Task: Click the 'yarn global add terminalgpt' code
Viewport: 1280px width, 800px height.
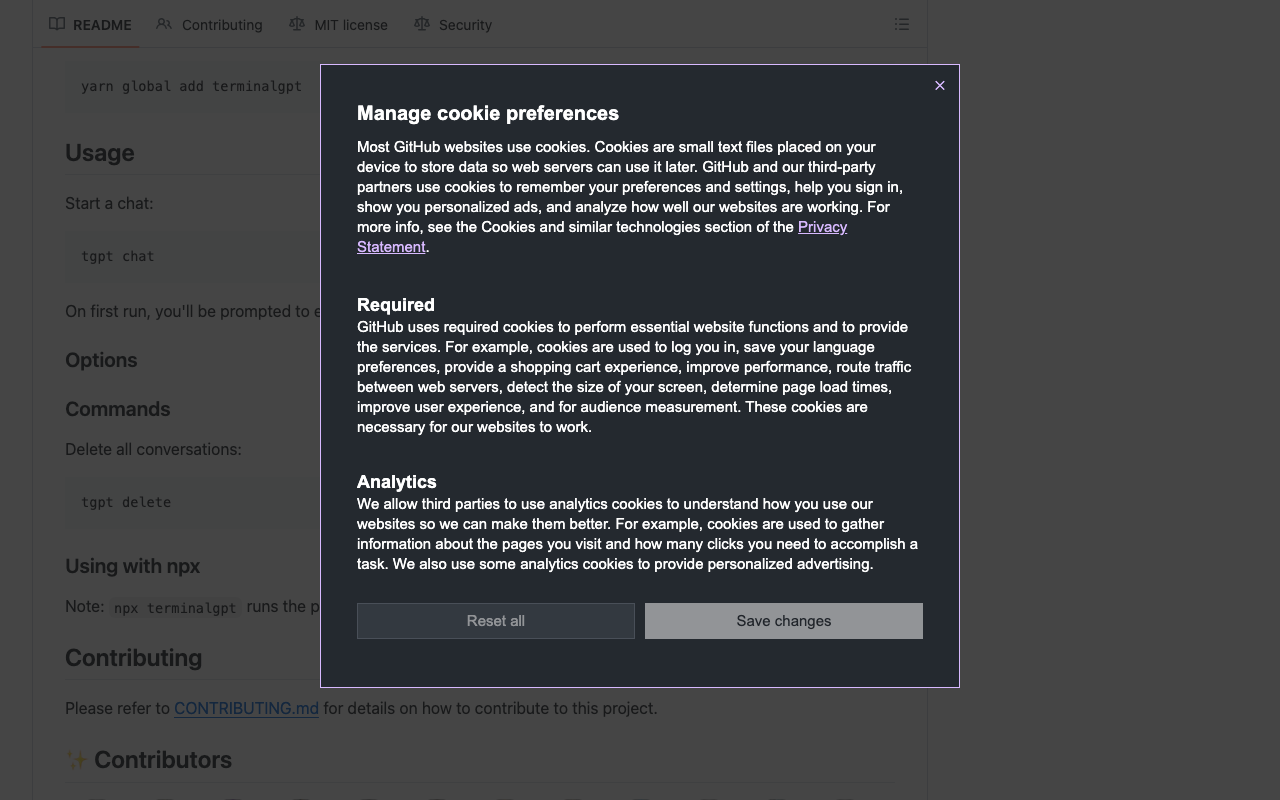Action: pos(191,86)
